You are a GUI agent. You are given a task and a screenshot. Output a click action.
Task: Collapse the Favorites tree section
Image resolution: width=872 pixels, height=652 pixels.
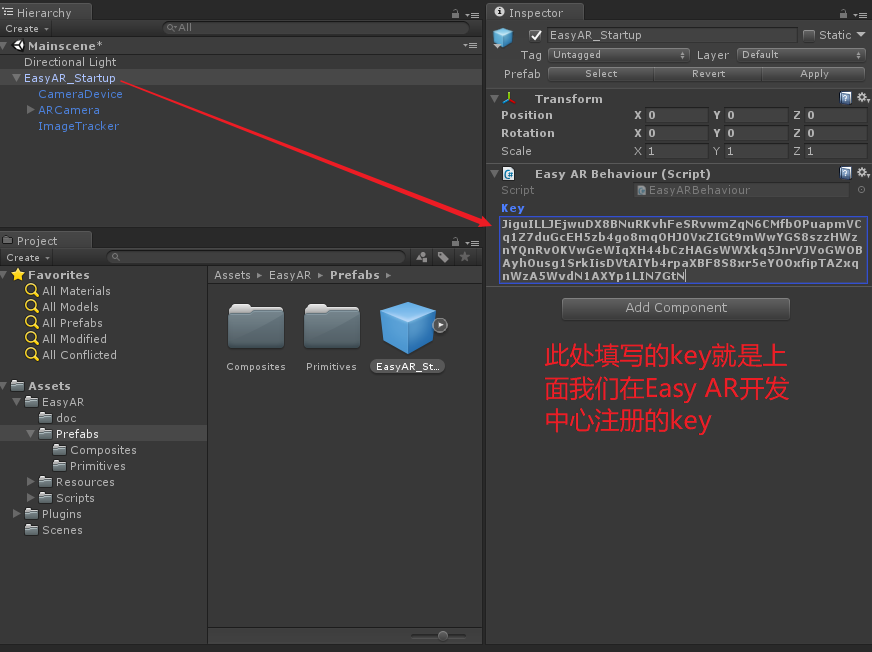coord(4,275)
